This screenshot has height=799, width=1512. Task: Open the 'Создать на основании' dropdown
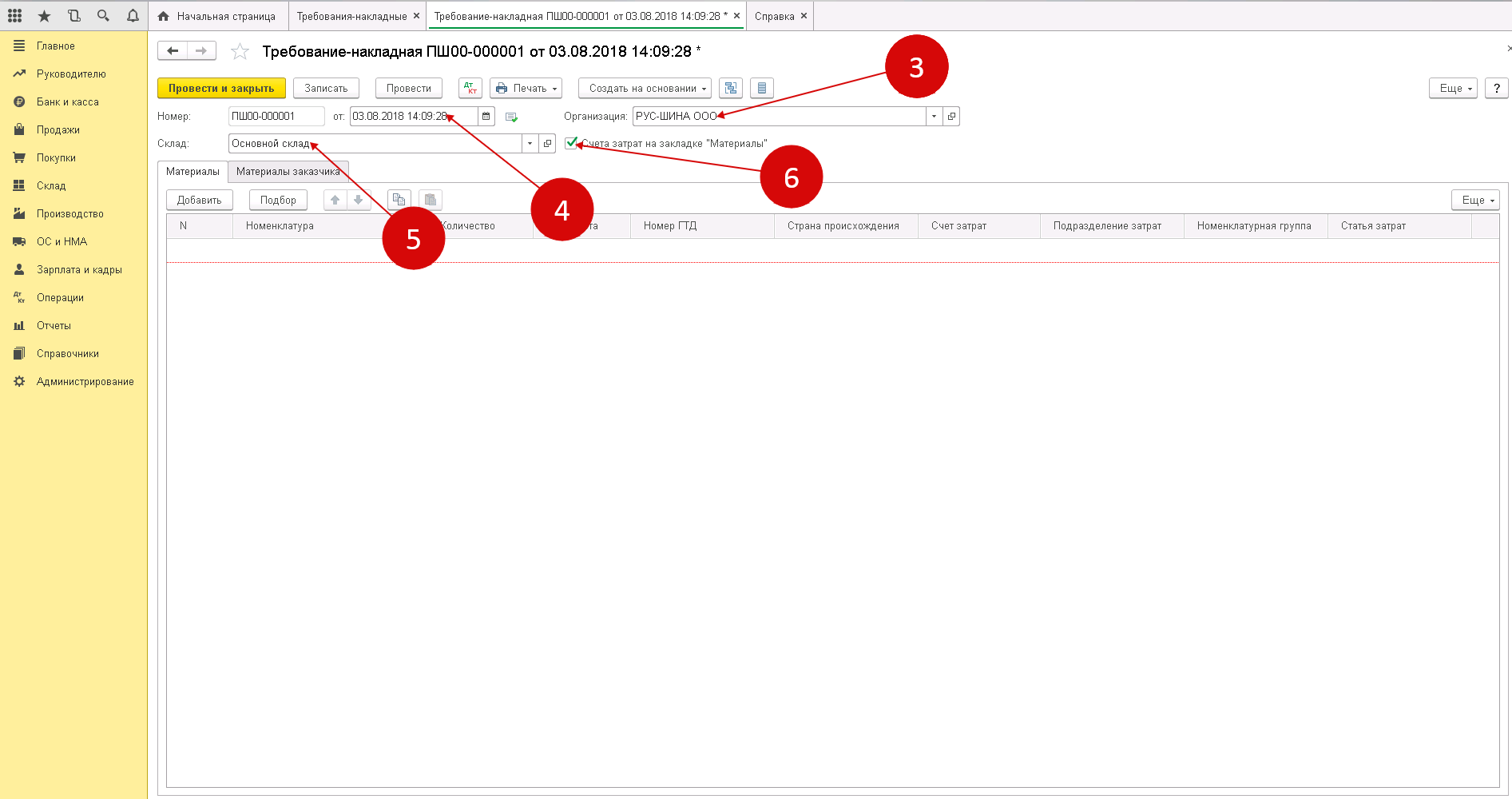[645, 89]
